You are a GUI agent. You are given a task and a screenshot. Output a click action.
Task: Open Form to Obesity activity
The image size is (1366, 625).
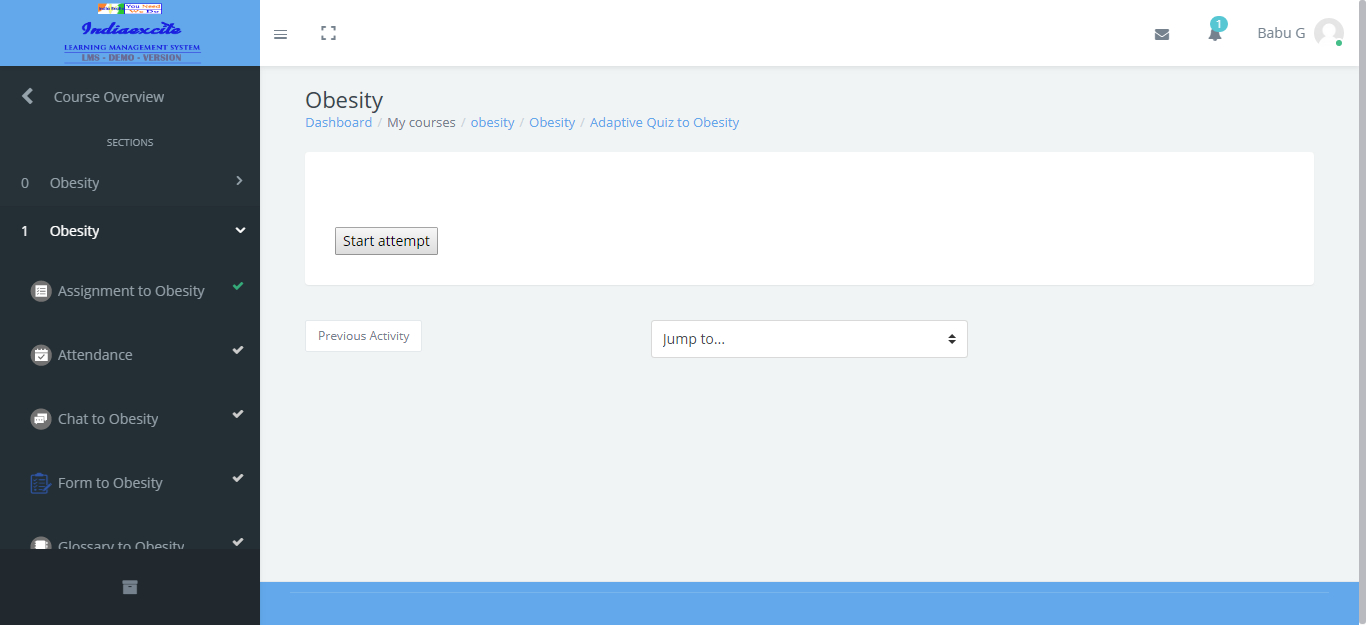tap(110, 483)
